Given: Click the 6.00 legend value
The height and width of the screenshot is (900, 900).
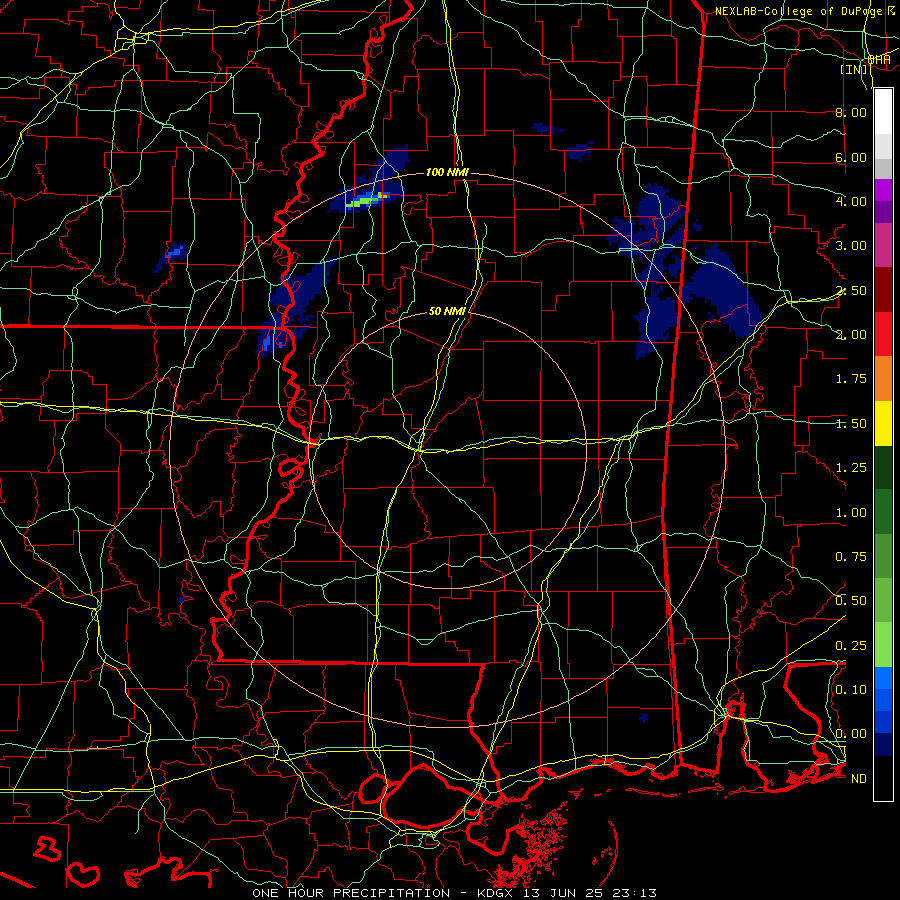Looking at the screenshot, I should coord(851,157).
